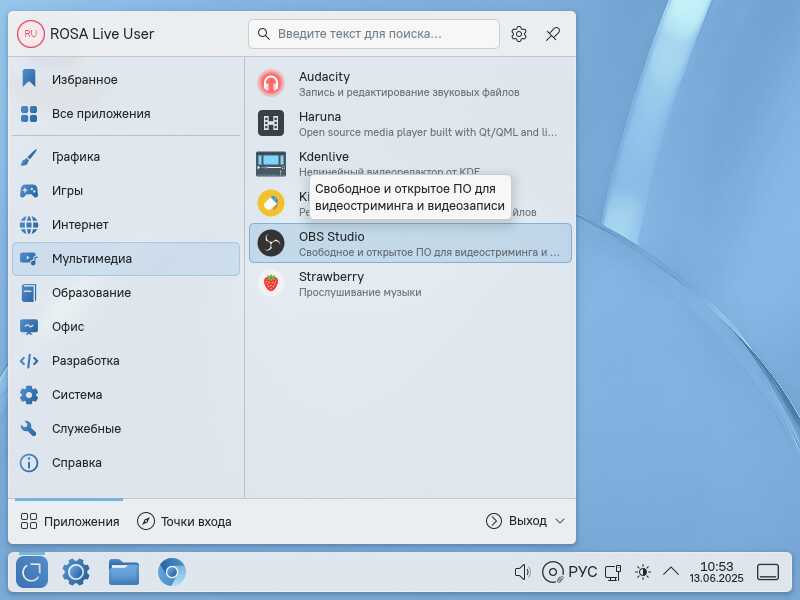
Task: Click the Audacity description text
Action: point(409,92)
